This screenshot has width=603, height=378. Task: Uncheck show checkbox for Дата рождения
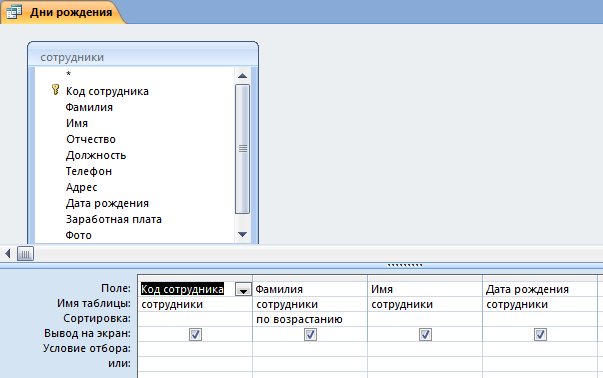tap(540, 335)
